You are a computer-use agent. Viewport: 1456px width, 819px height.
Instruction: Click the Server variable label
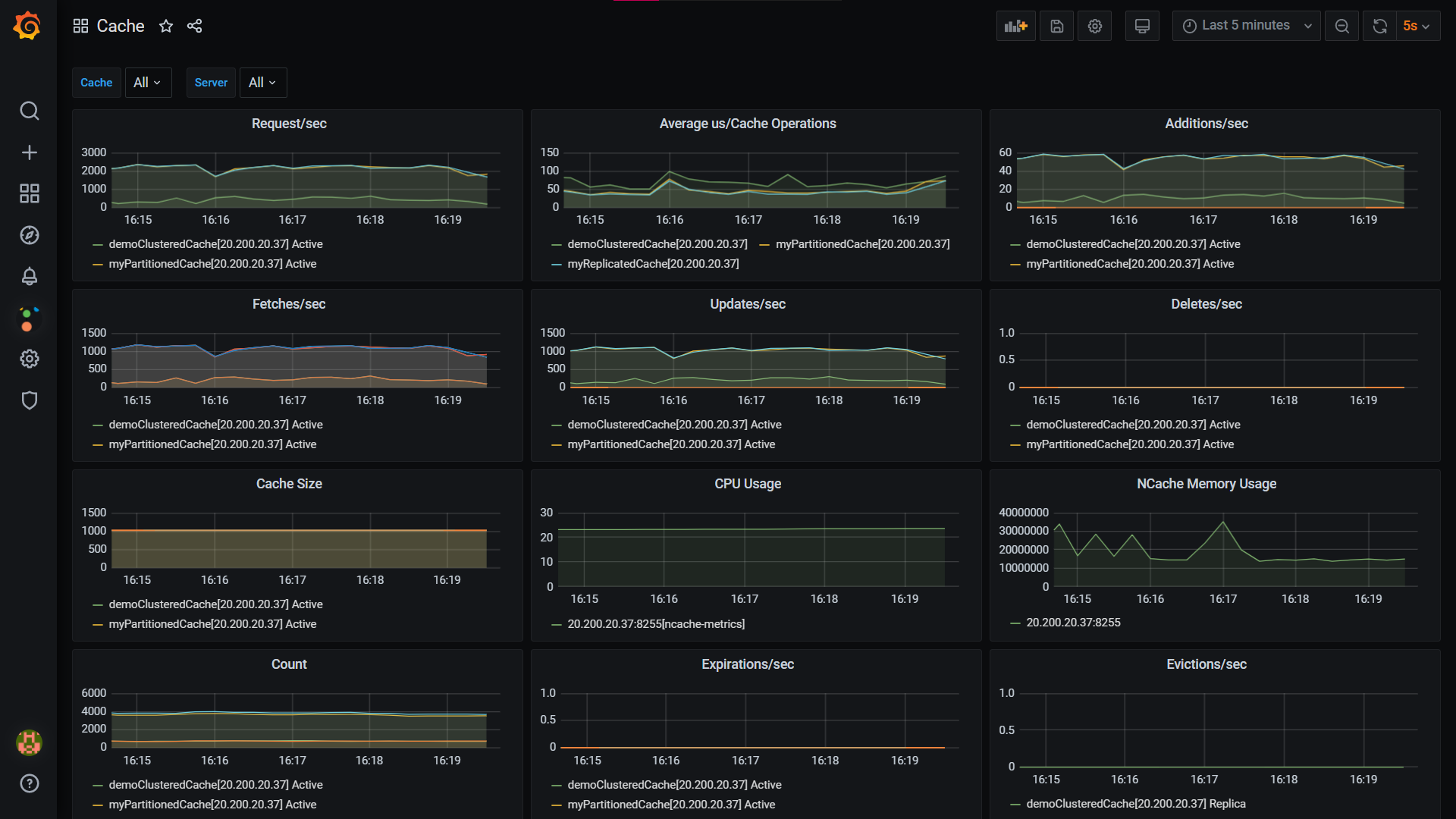point(211,83)
